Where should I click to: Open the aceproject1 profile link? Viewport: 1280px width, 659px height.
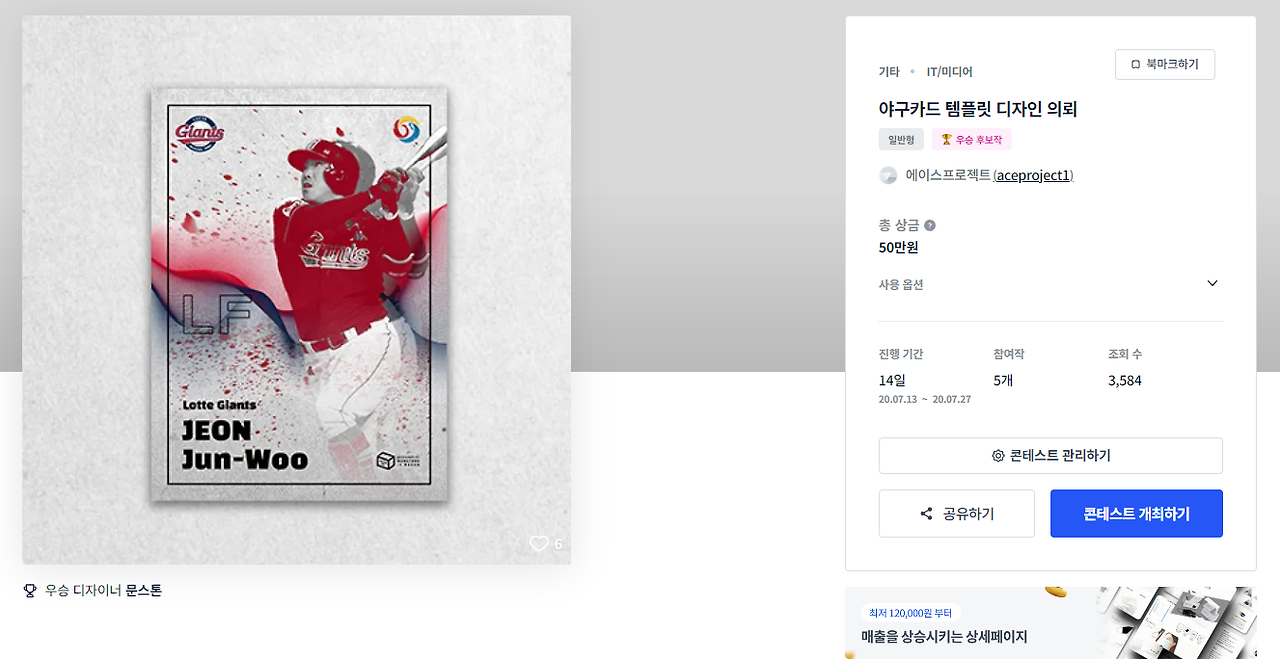[x=1034, y=176]
